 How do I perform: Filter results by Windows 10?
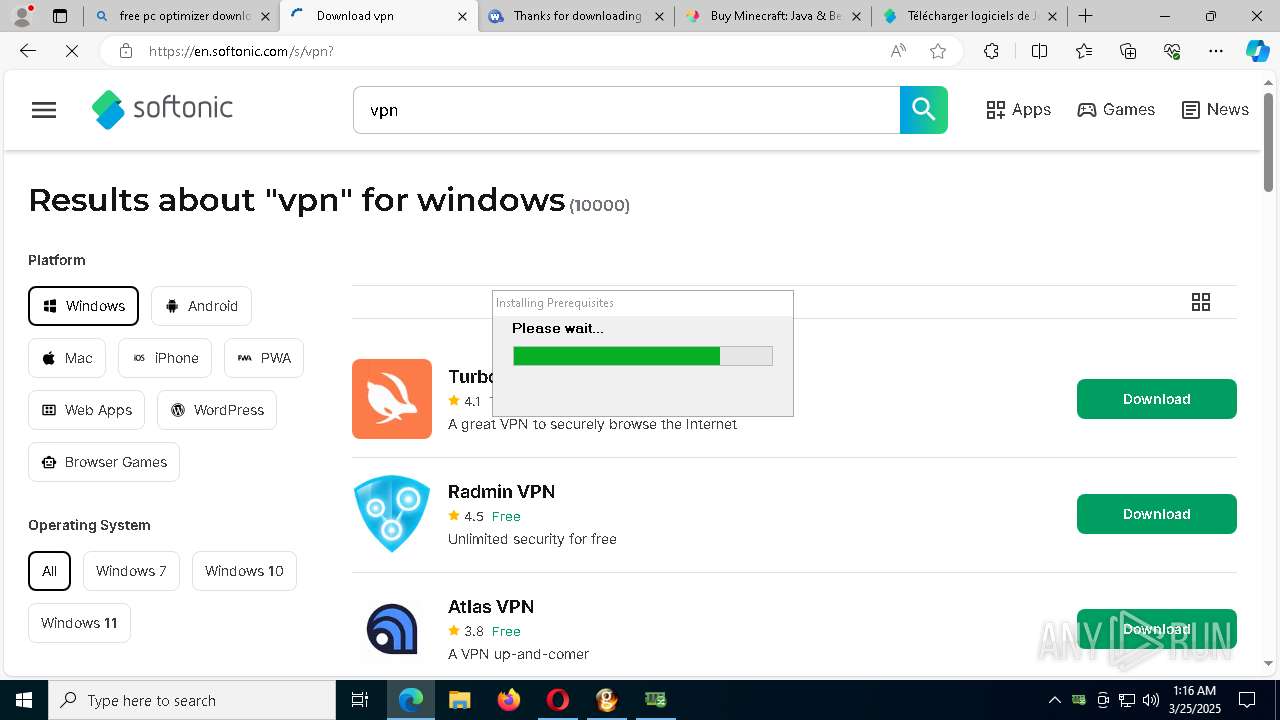click(244, 571)
